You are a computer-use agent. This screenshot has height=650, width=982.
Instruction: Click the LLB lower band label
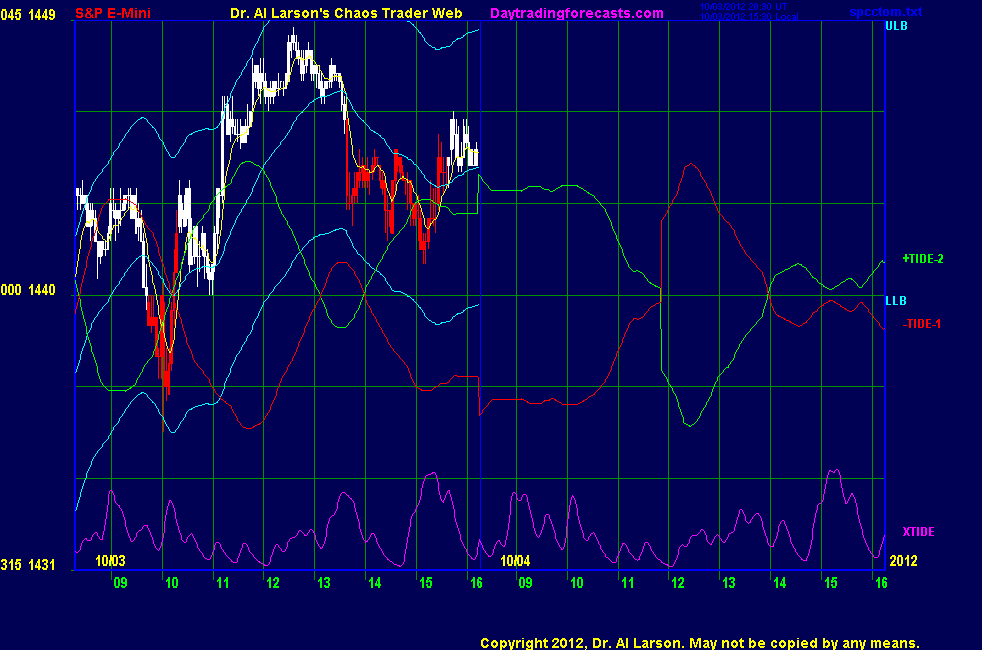click(x=896, y=301)
